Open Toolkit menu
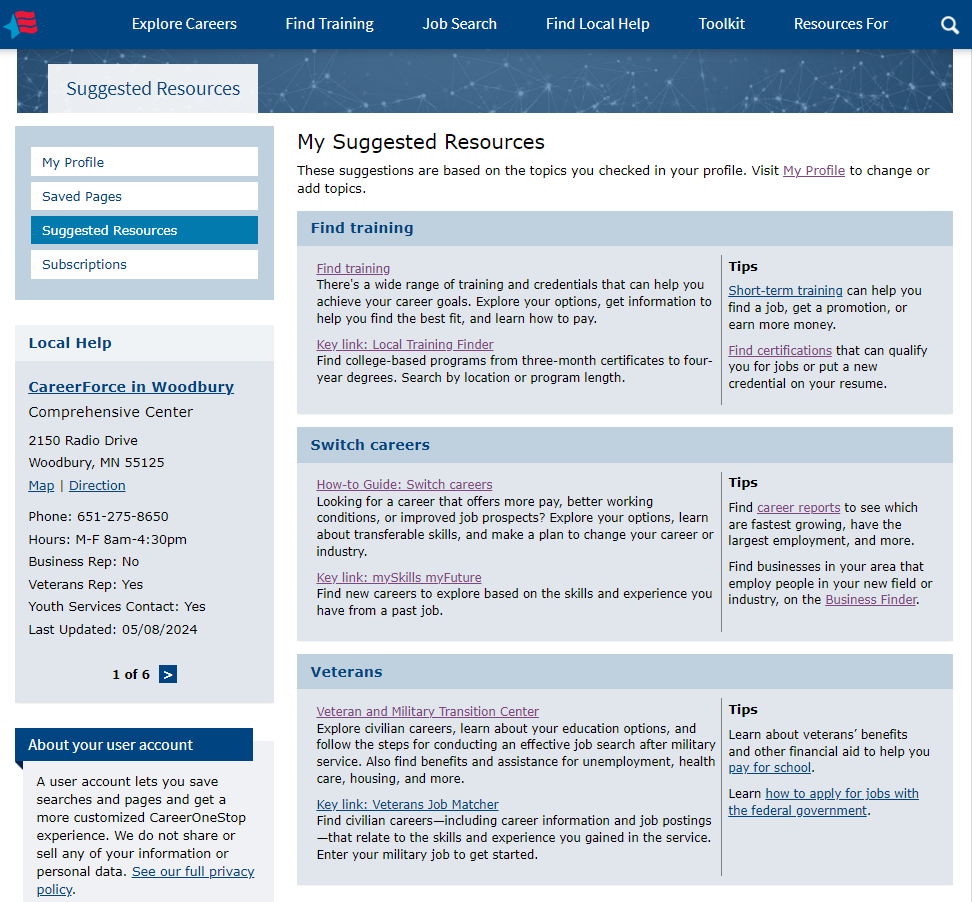This screenshot has width=972, height=902. pos(722,24)
